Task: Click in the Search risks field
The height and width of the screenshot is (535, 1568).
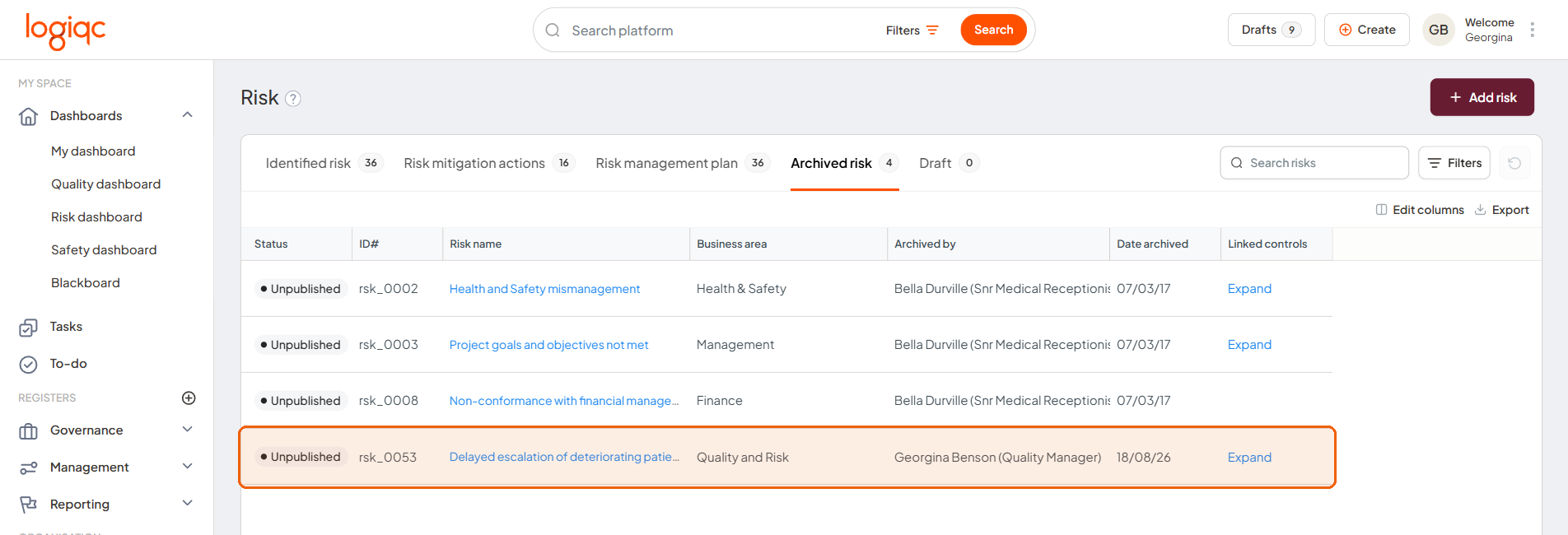Action: 1314,163
